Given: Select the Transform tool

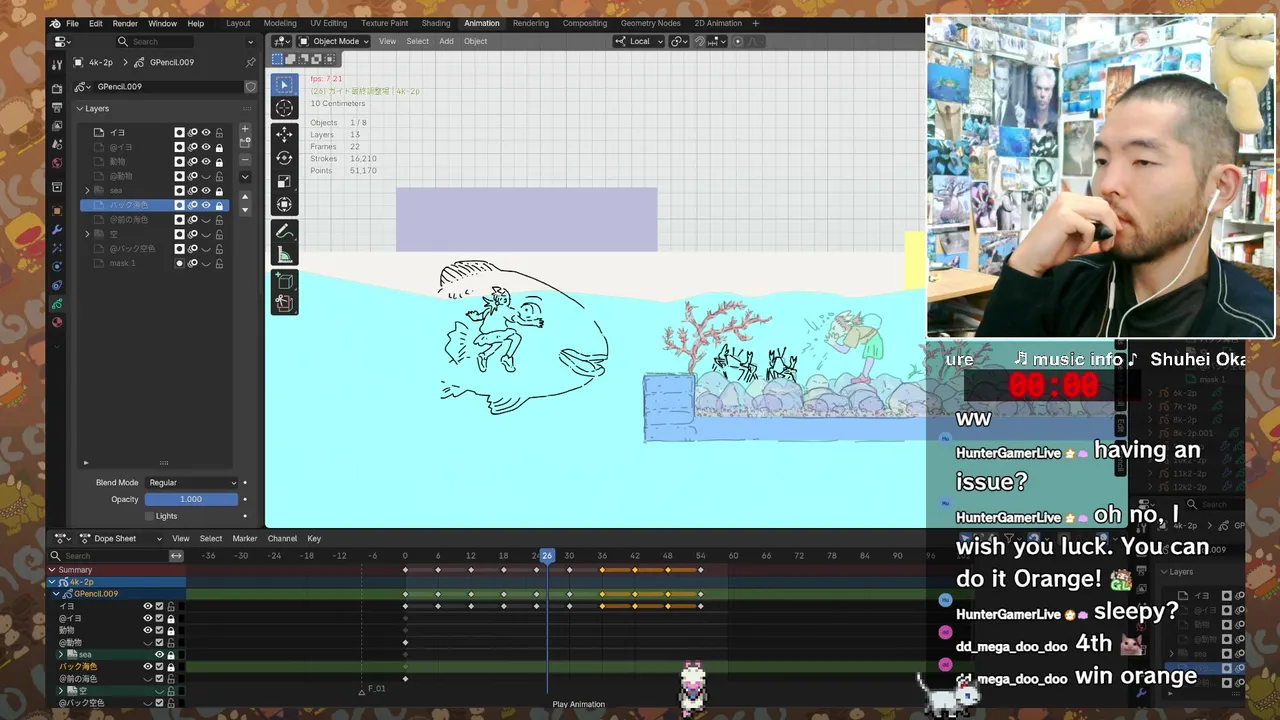Looking at the screenshot, I should 284,205.
